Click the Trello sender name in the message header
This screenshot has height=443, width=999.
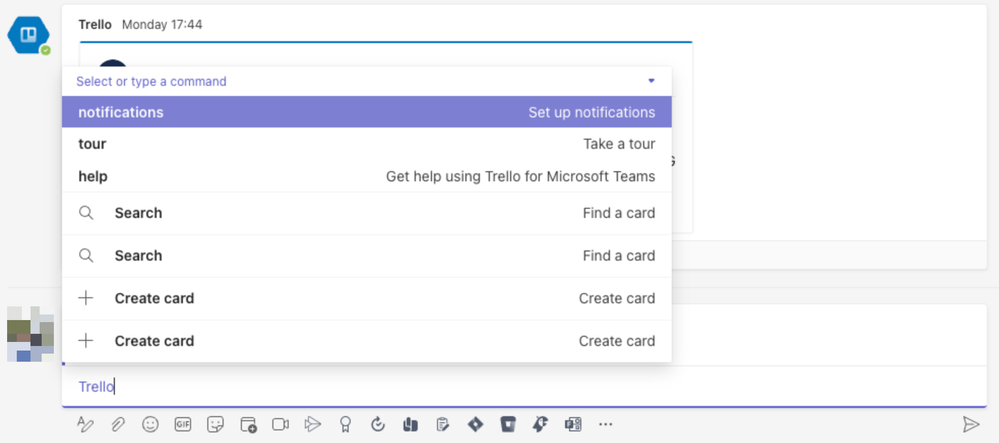coord(95,25)
